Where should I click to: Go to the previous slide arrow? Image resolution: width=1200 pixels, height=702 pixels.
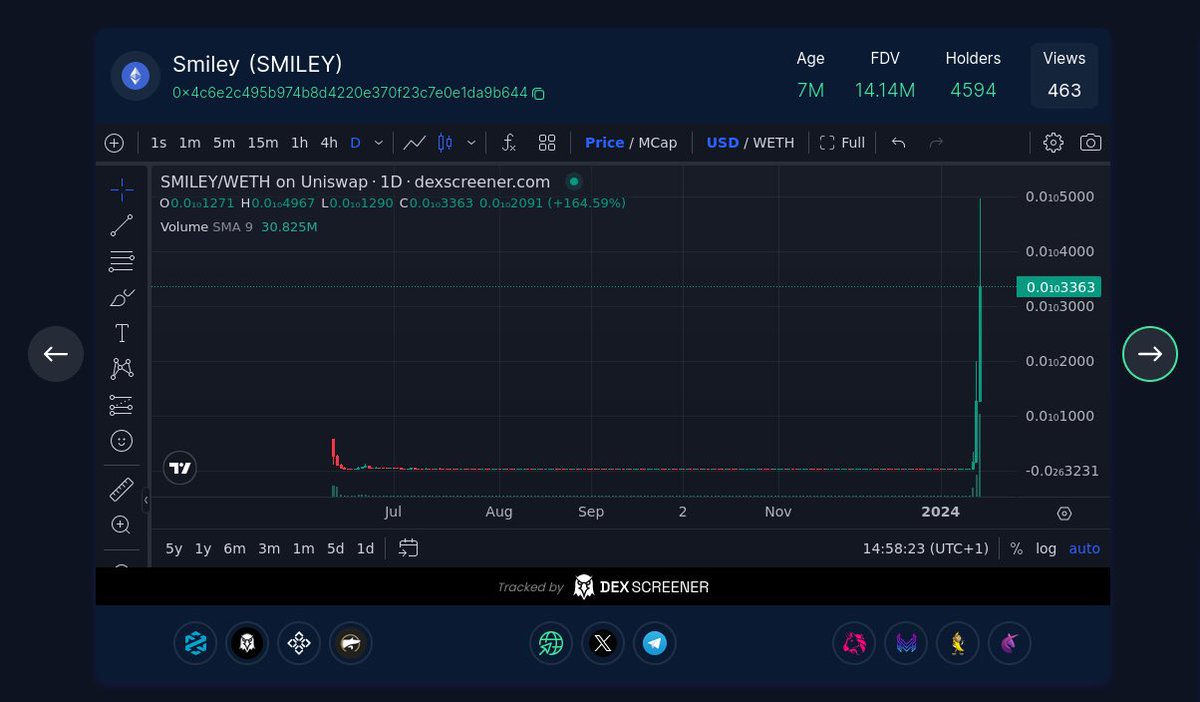[56, 354]
